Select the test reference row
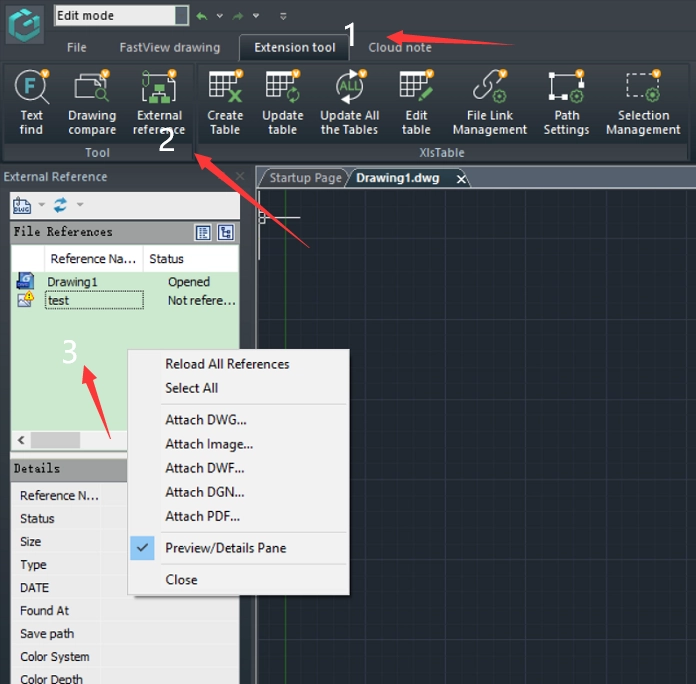 [125, 300]
